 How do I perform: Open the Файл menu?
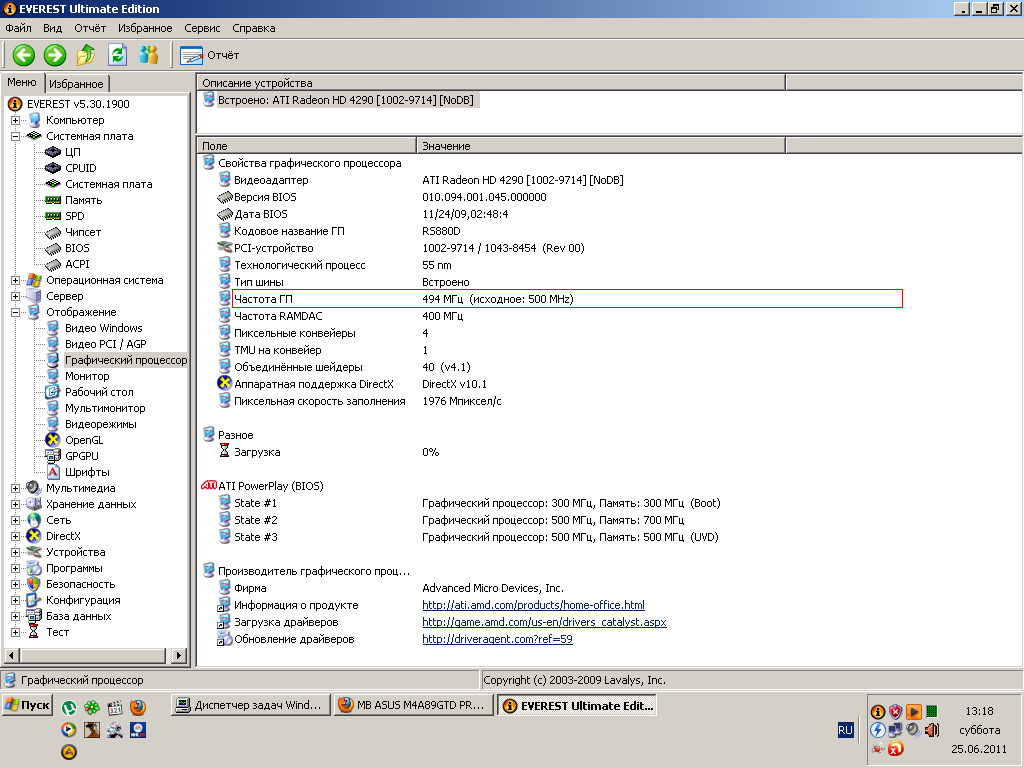18,28
